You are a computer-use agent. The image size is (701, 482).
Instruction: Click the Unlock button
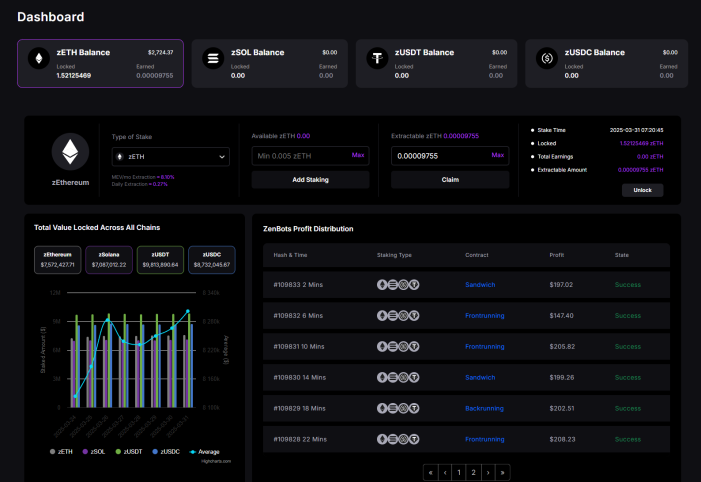[x=642, y=190]
